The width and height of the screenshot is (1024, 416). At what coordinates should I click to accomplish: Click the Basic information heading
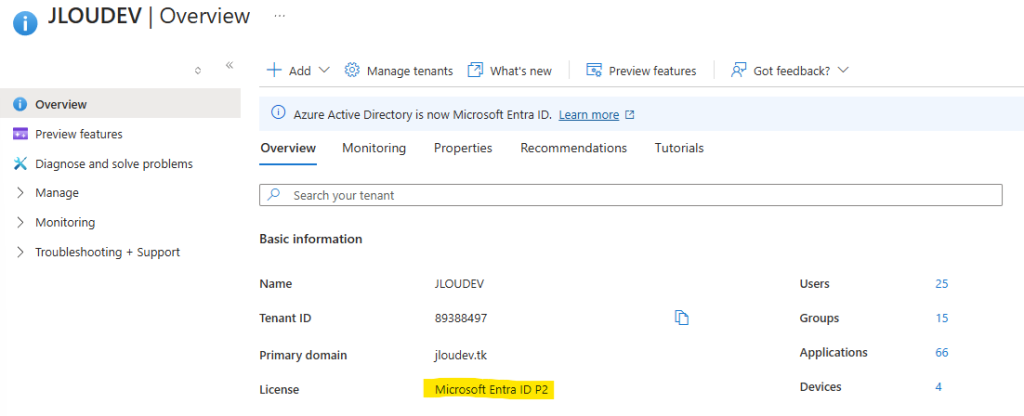pos(311,239)
